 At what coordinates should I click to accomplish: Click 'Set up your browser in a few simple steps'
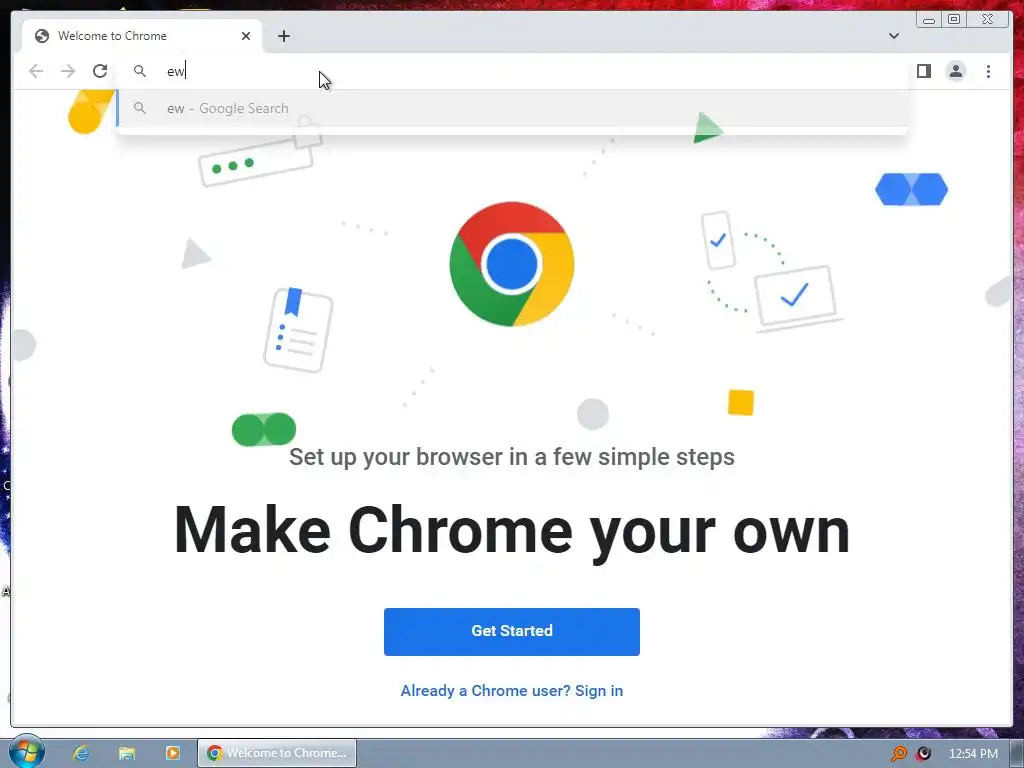512,456
